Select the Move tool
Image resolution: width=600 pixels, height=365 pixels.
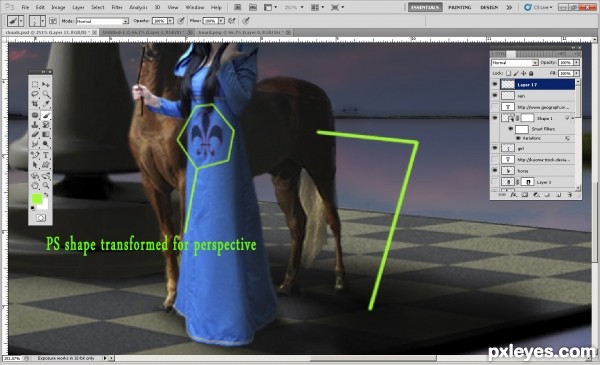coord(46,84)
